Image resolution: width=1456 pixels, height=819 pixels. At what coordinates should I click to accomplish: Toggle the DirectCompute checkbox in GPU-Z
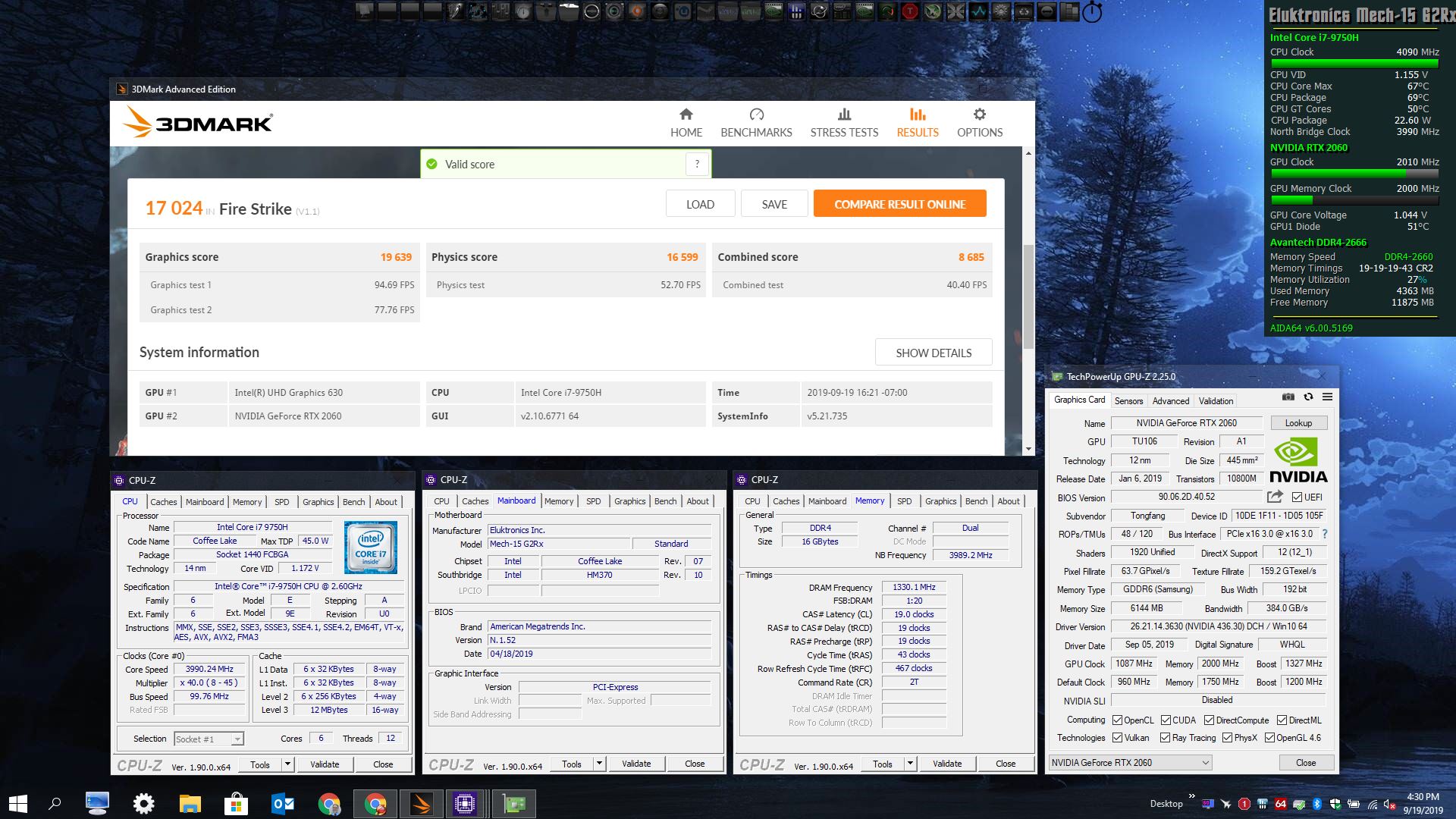point(1209,720)
